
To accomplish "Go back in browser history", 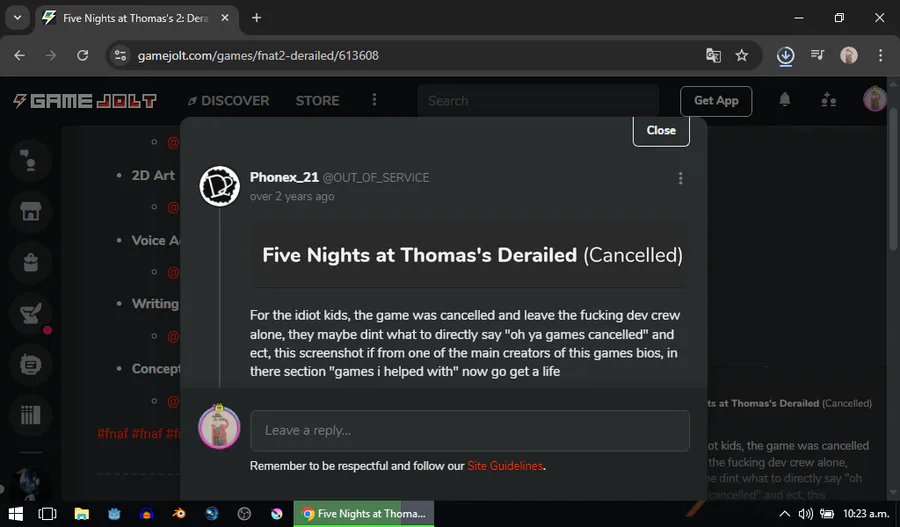I will click(x=20, y=56).
